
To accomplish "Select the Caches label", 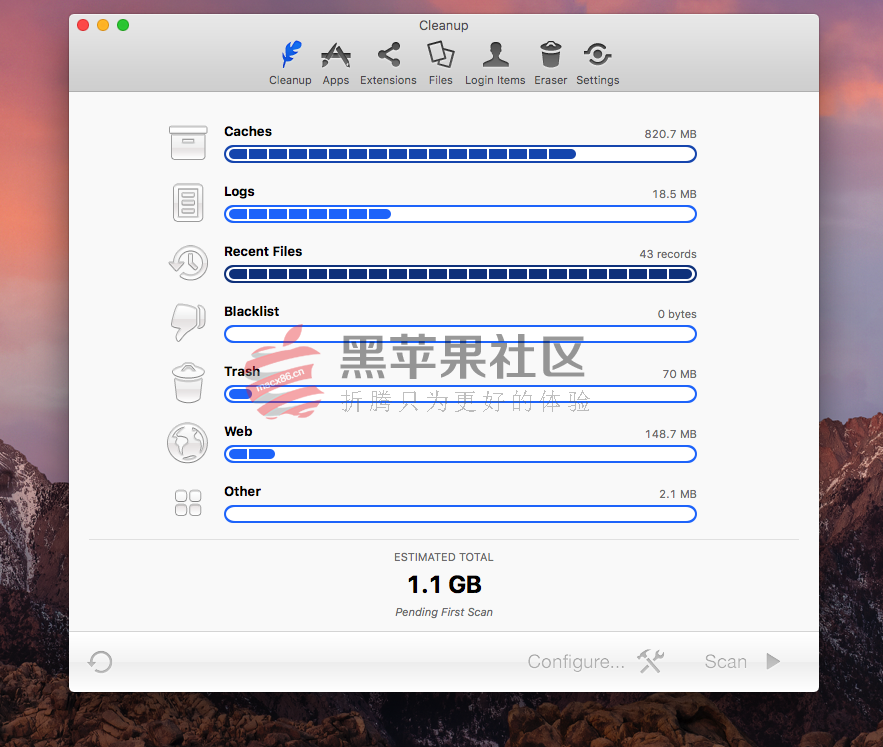I will (248, 131).
